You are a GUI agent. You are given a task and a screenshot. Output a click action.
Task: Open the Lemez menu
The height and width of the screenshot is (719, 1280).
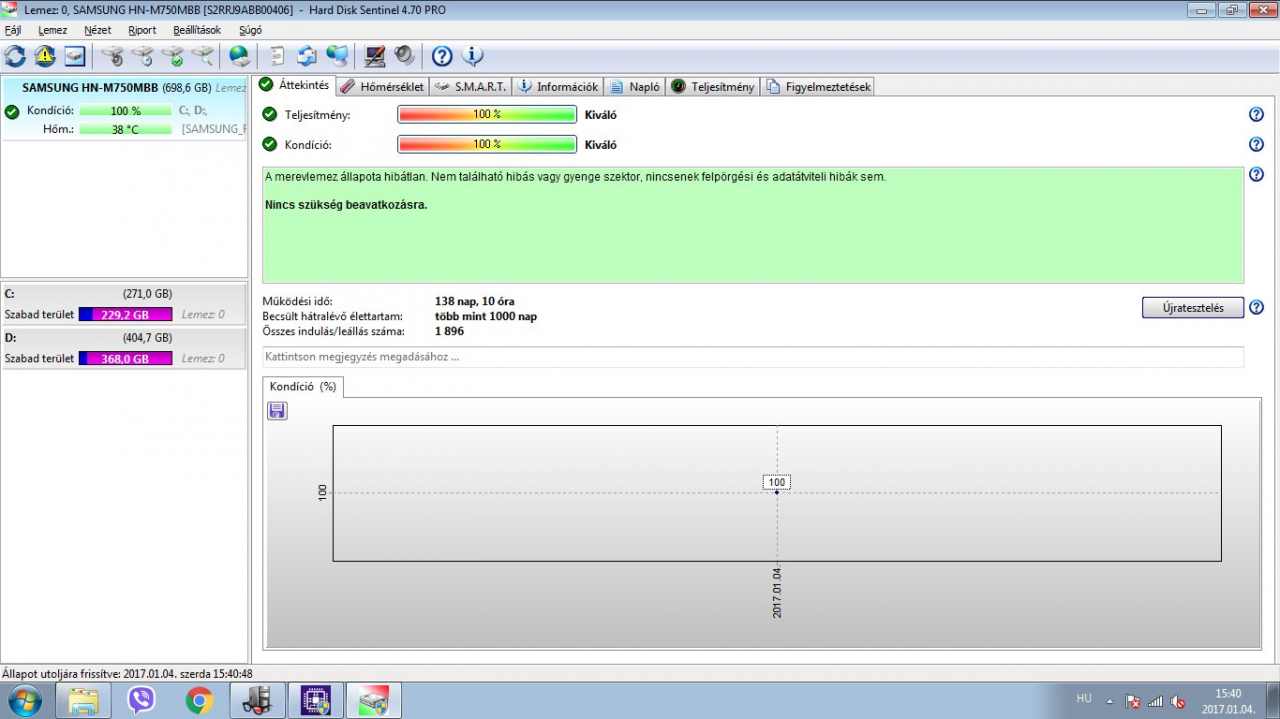(53, 30)
